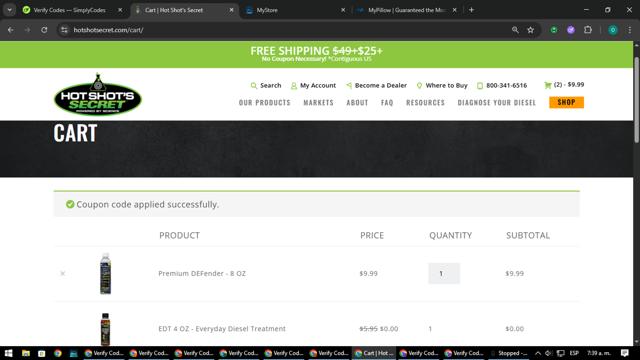Open DIAGNOSE YOUR DIESEL menu item
This screenshot has width=640, height=360.
[496, 102]
